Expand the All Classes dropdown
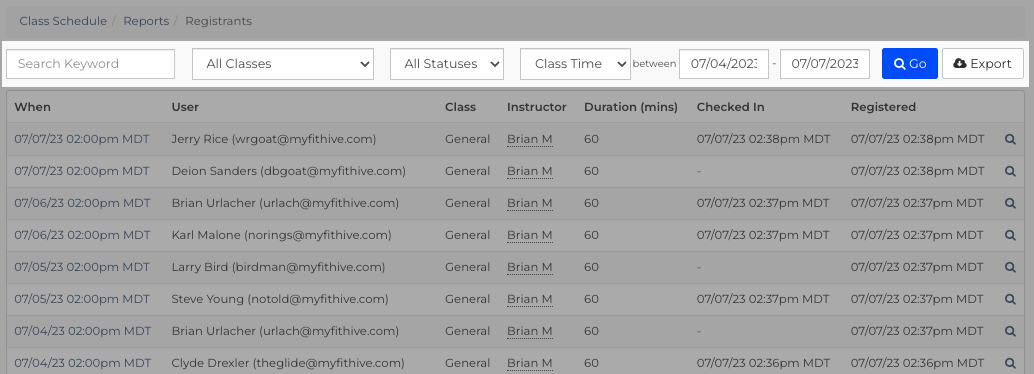This screenshot has height=374, width=1034. (283, 64)
